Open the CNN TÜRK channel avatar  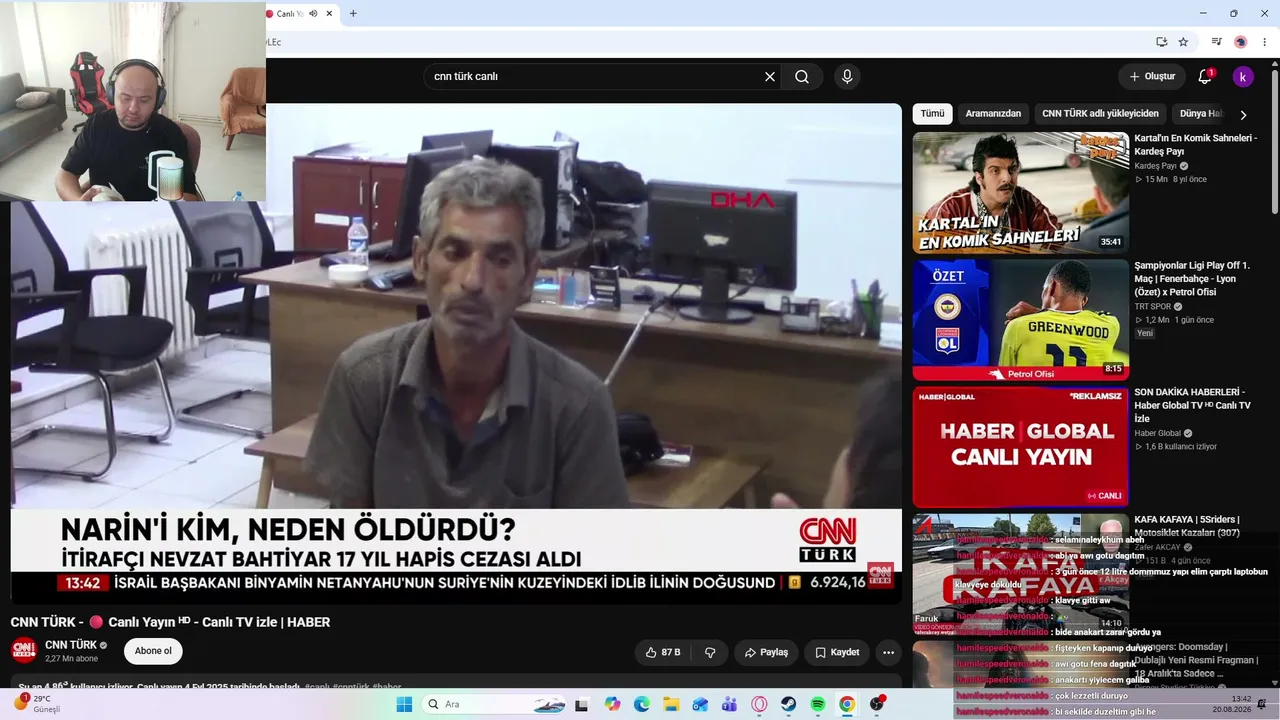[x=24, y=651]
